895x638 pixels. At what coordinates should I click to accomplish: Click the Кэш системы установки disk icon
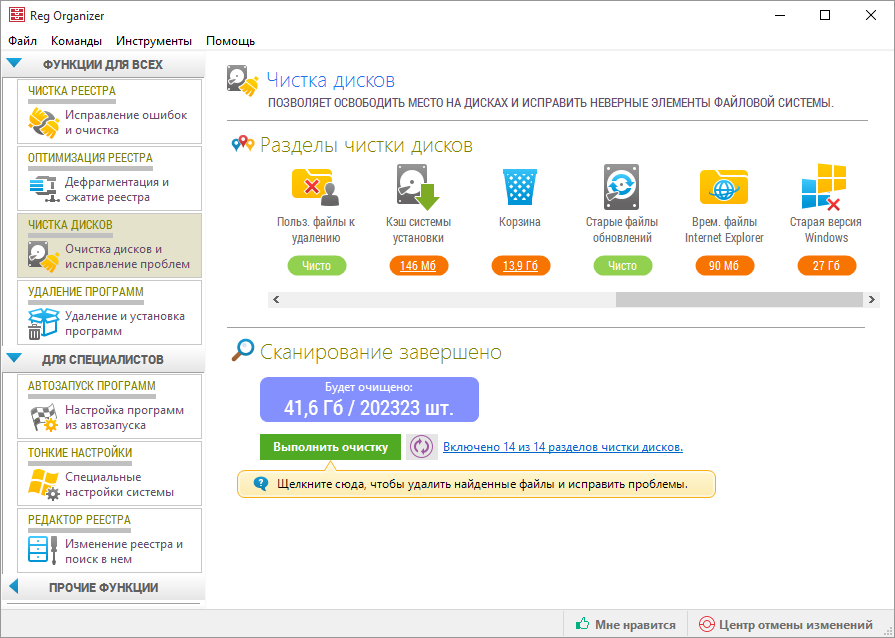pos(418,187)
